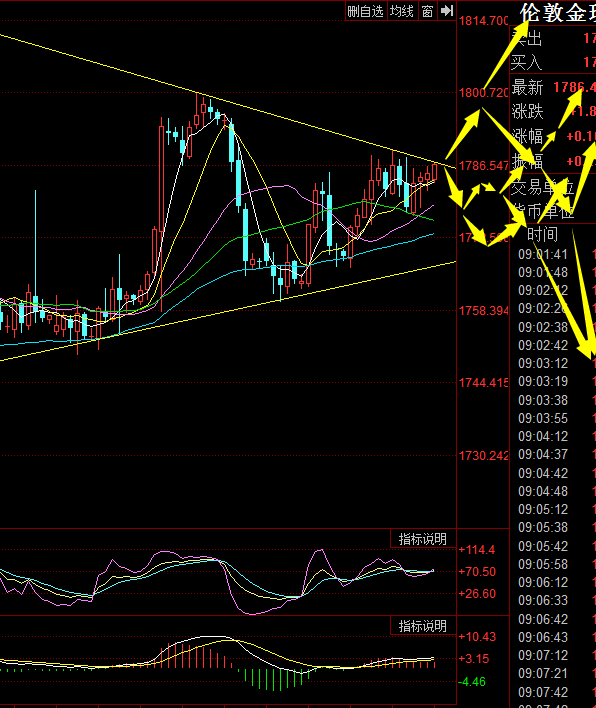596x708 pixels.
Task: Select the 09:06:33 tick row
Action: [557, 601]
